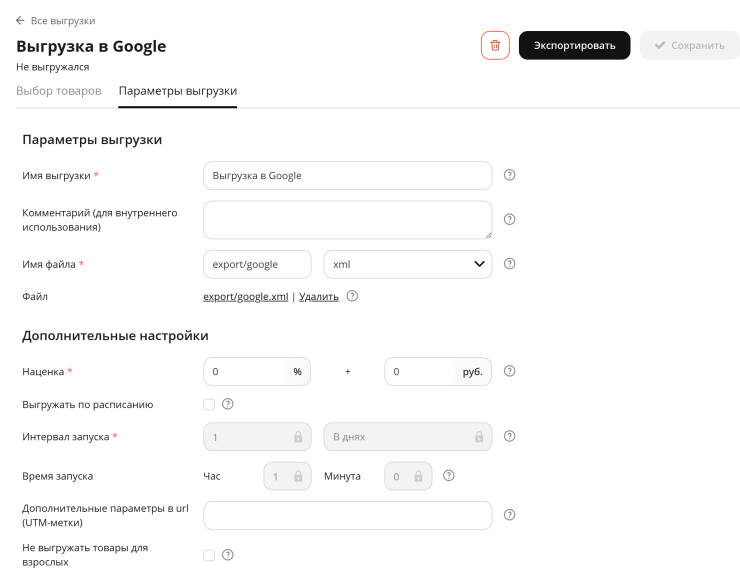
Task: Click the back arrow next to Все выгрузки
Action: [x=20, y=20]
